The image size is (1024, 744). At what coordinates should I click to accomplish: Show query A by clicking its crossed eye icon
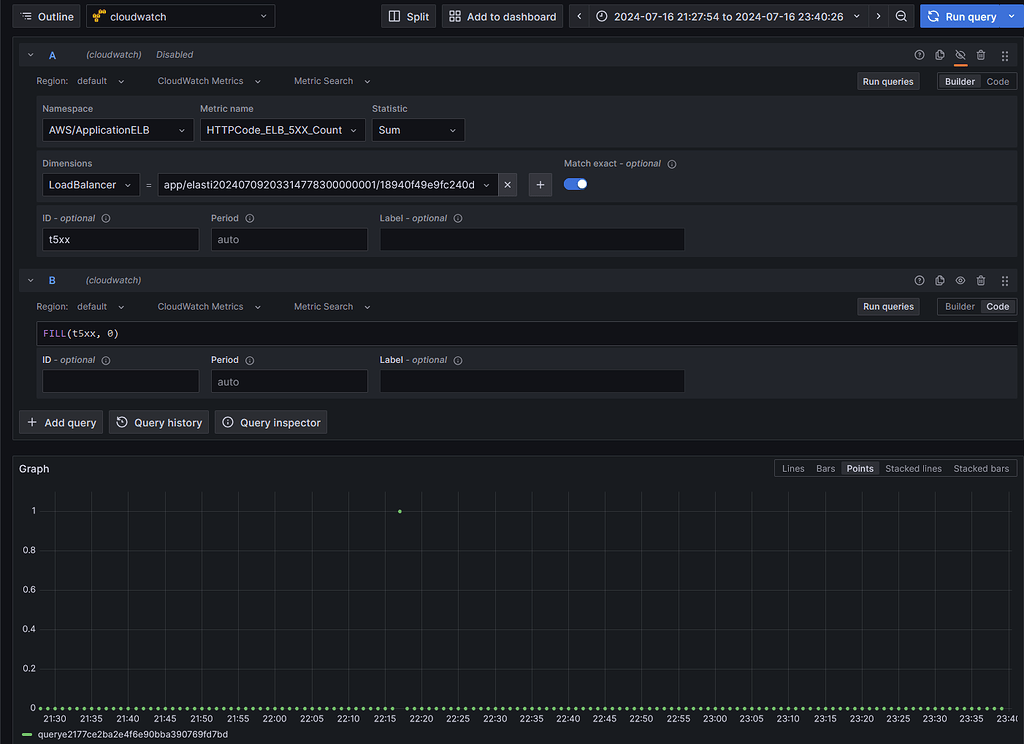[960, 55]
